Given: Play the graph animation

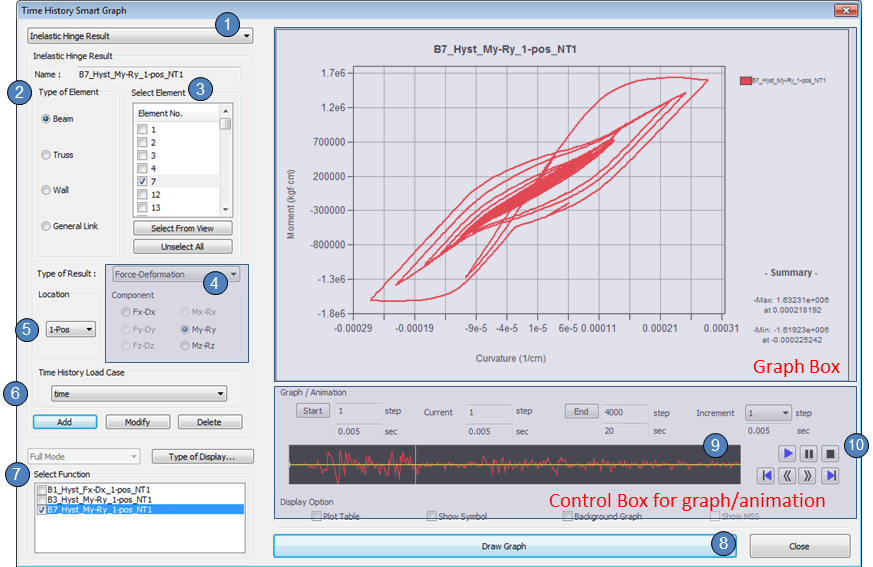Looking at the screenshot, I should (788, 453).
